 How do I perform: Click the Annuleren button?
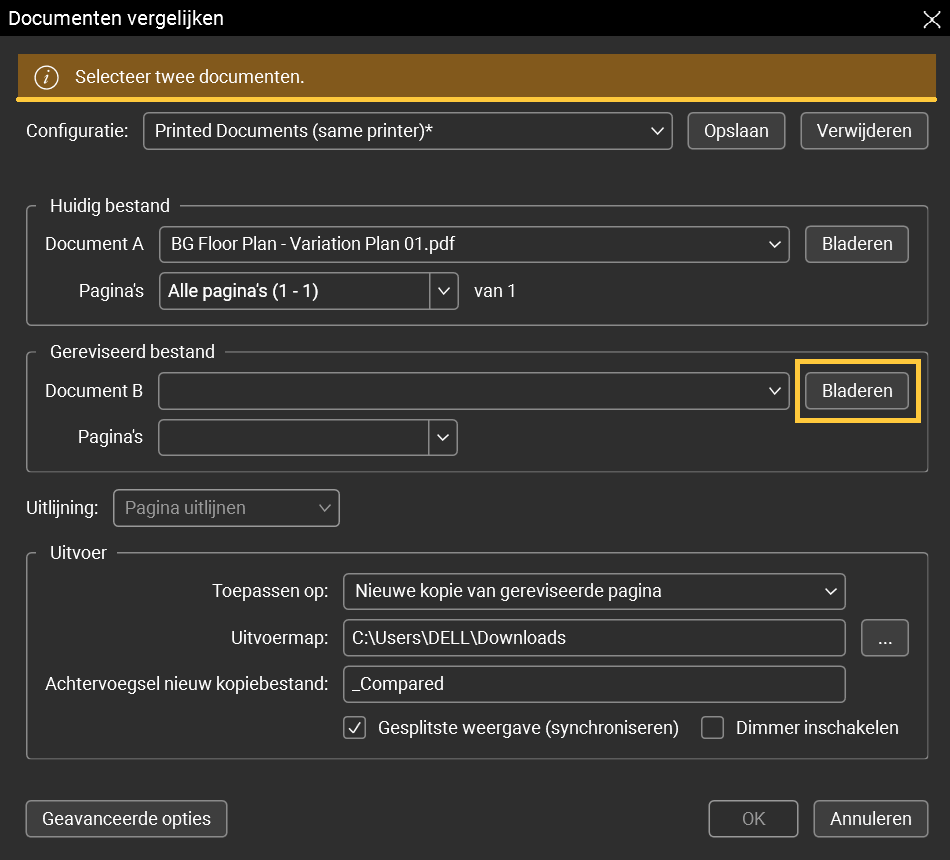click(871, 819)
